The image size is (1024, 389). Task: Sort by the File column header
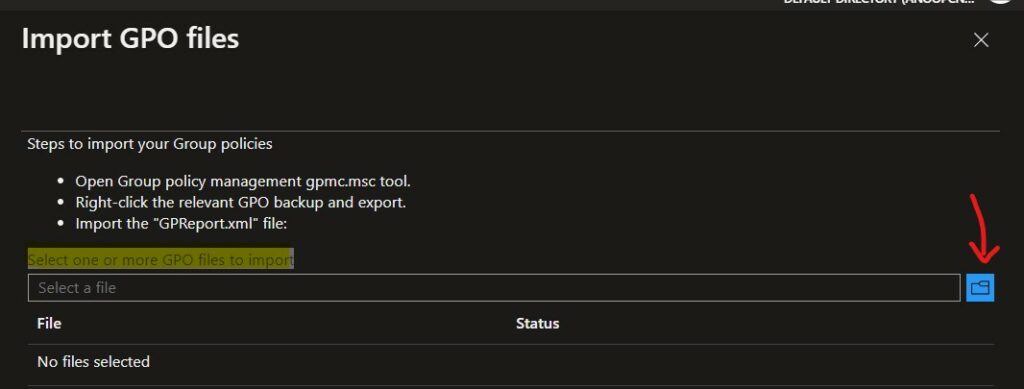coord(49,323)
